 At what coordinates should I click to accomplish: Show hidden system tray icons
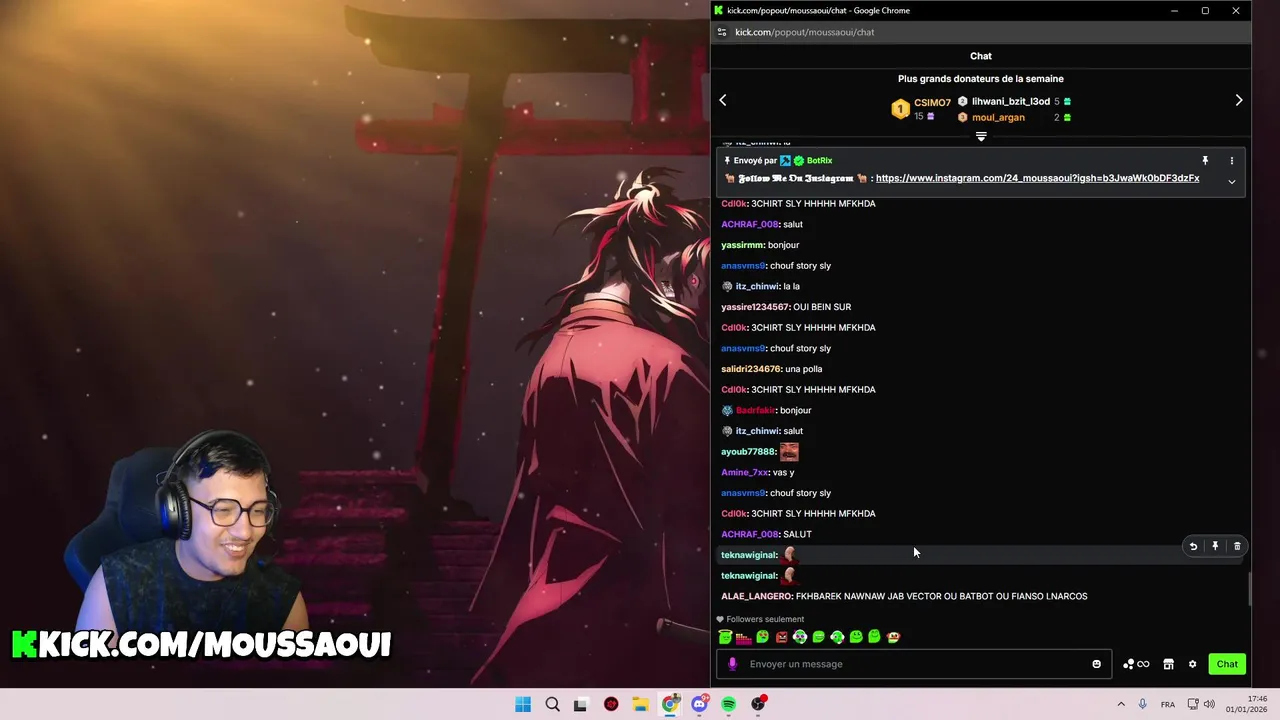pyautogui.click(x=1121, y=704)
